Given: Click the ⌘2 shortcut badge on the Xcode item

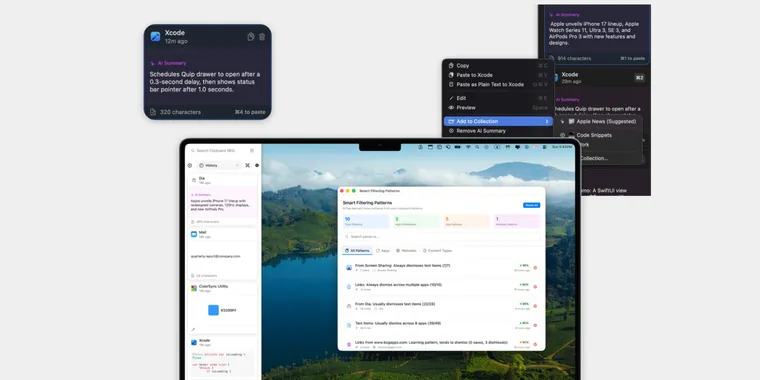Looking at the screenshot, I should coord(640,78).
